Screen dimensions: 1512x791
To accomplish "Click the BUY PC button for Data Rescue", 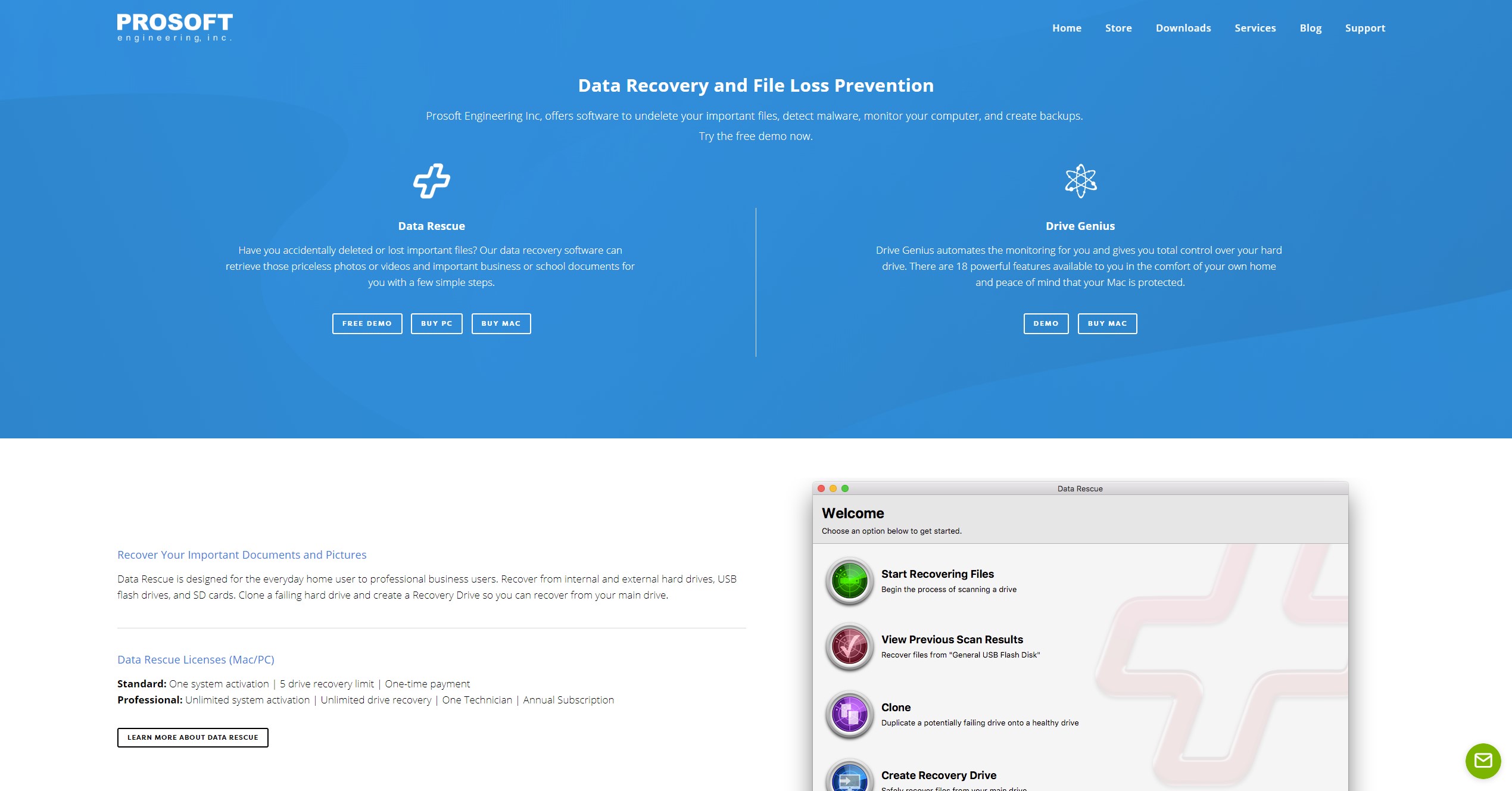I will click(436, 323).
